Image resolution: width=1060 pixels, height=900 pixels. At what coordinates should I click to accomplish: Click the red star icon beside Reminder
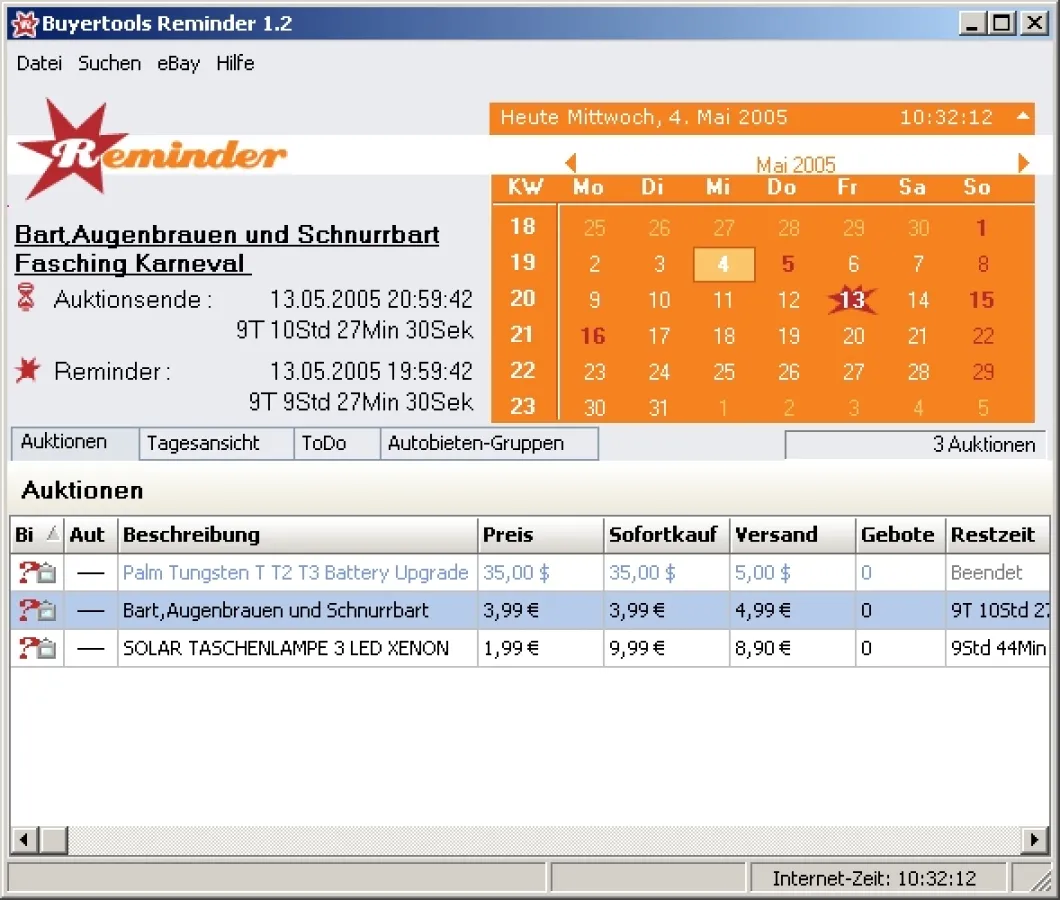[28, 370]
